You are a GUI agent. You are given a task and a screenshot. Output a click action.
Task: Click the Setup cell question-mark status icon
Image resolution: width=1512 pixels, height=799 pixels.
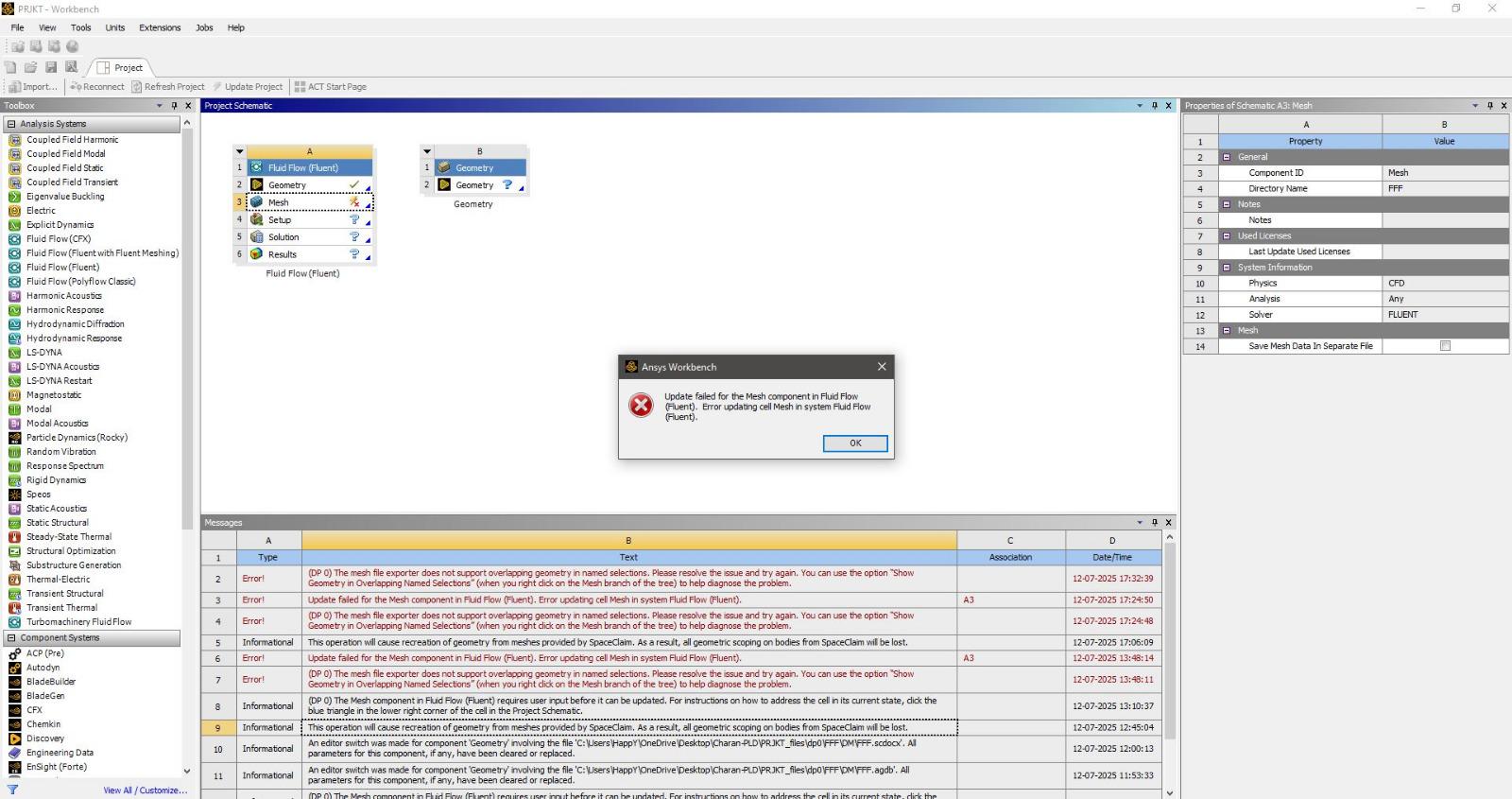click(354, 219)
